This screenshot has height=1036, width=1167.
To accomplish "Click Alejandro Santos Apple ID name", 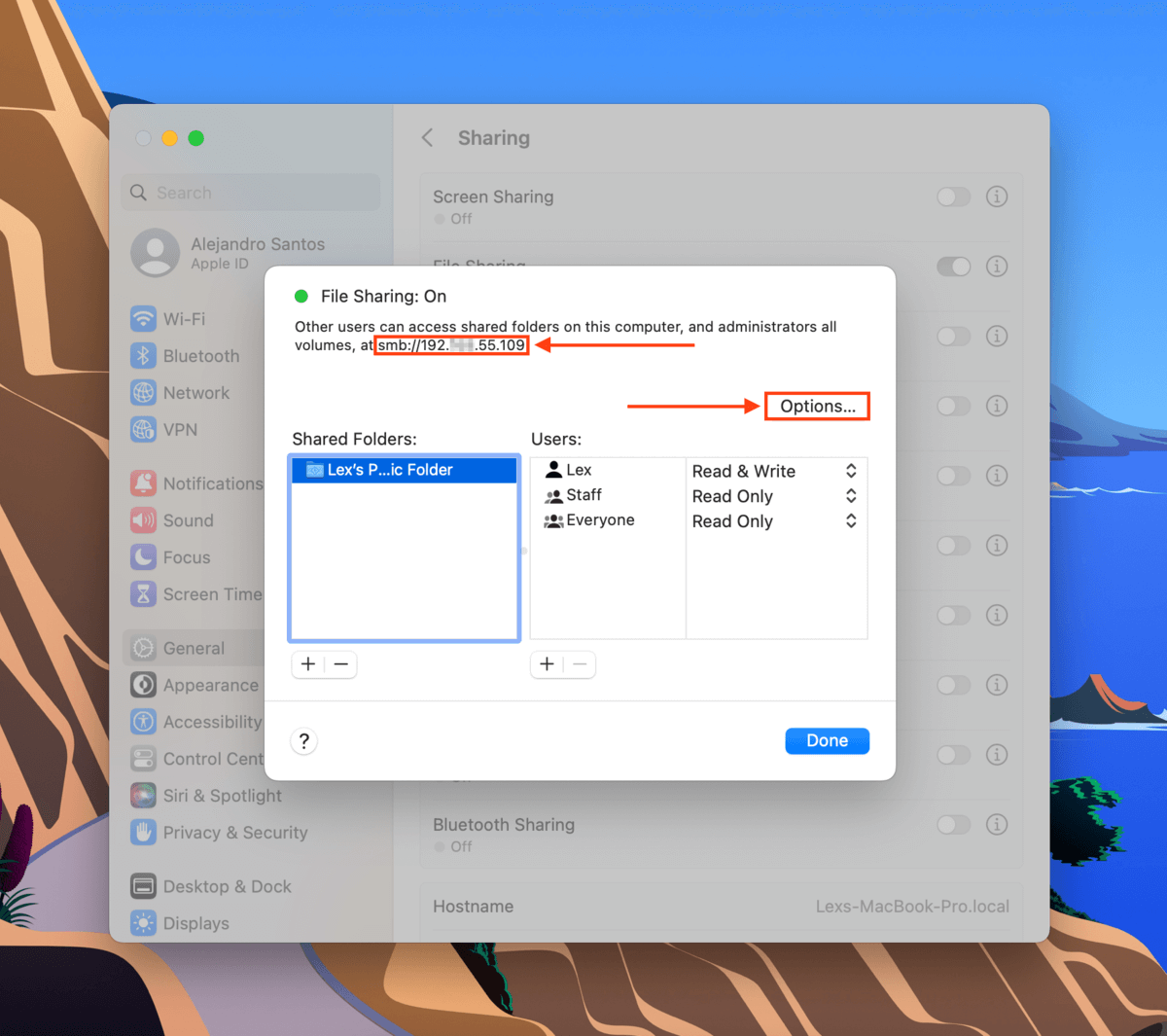I will coord(258,244).
